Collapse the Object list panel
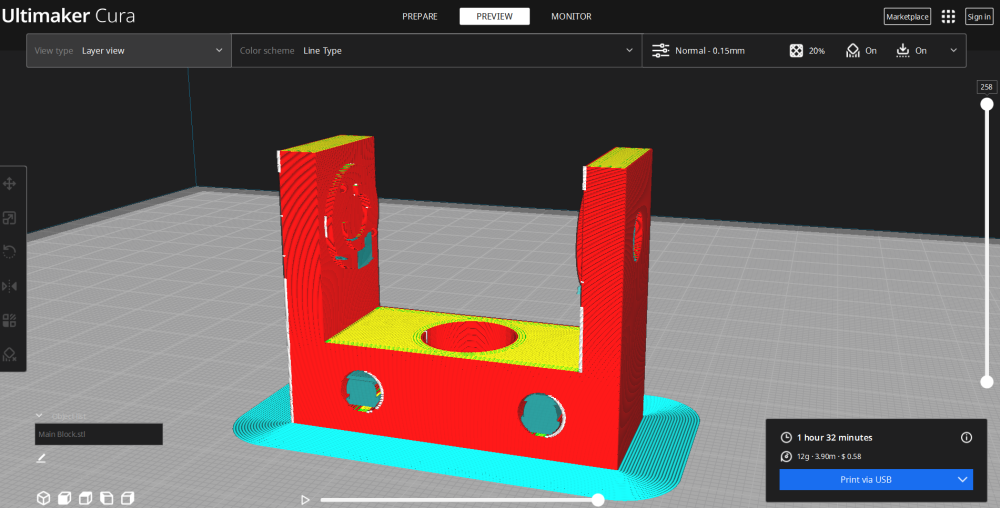 [40, 416]
